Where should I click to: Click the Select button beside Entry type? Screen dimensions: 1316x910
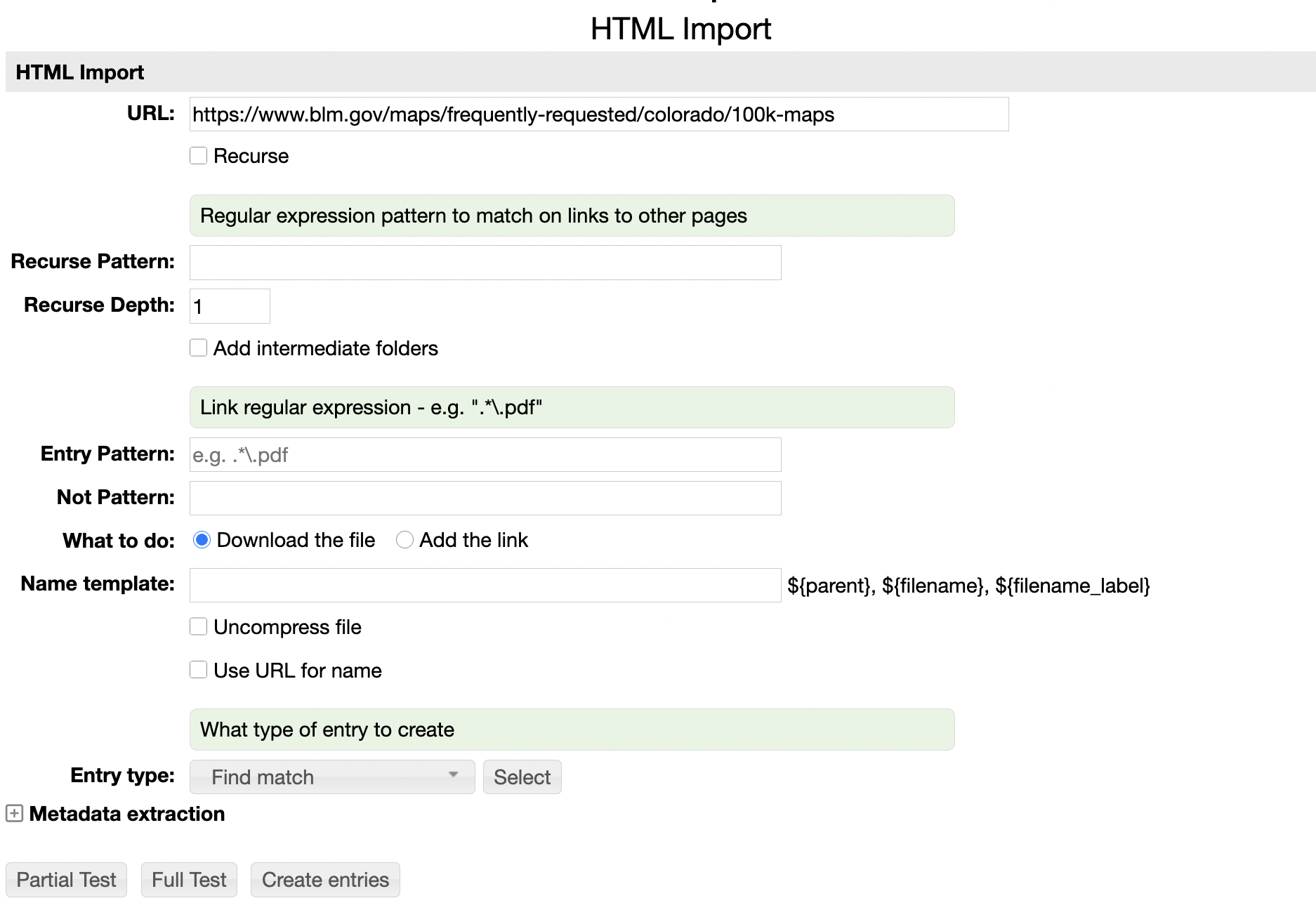(x=522, y=777)
